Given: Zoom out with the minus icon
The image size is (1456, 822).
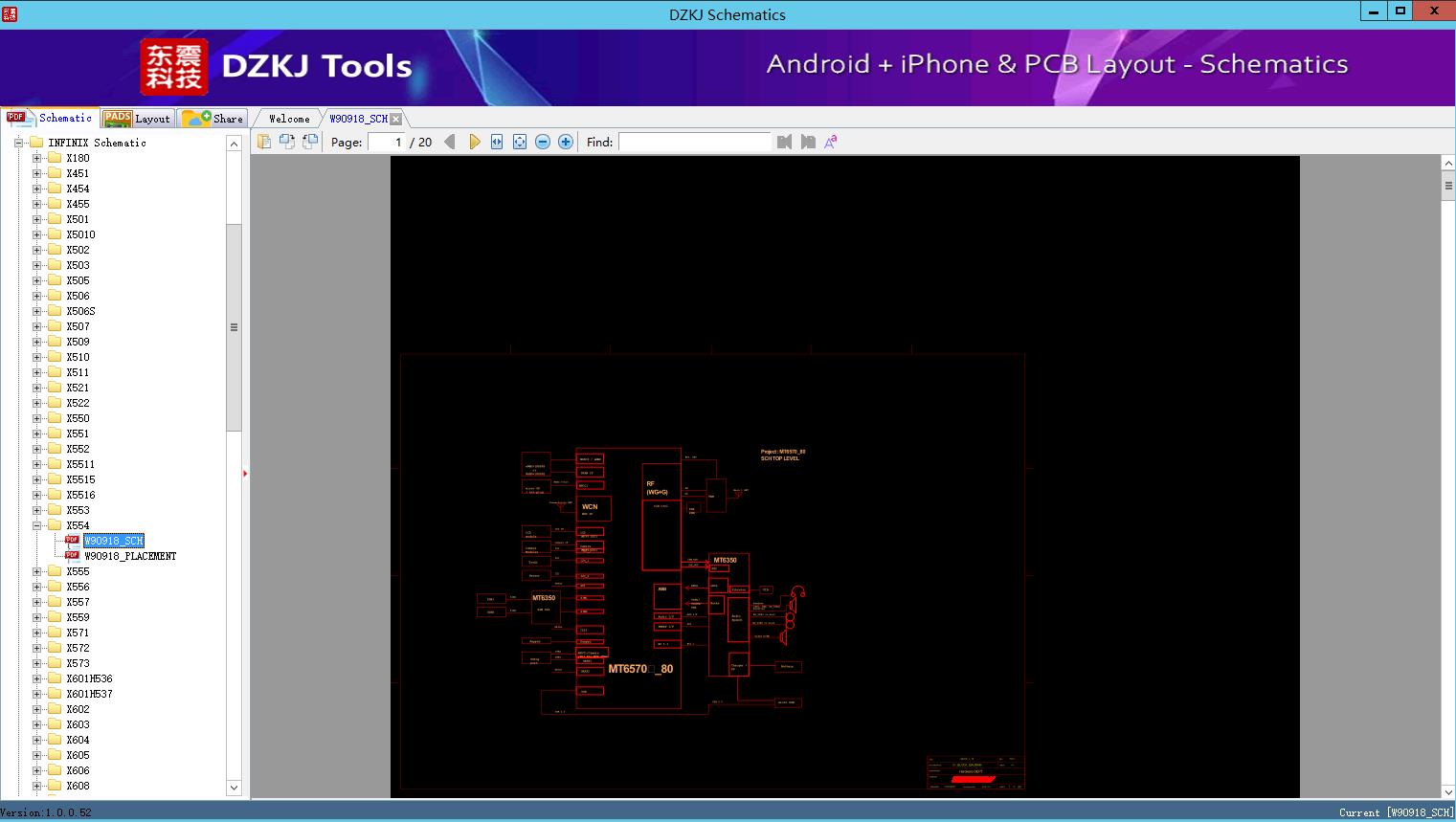Looking at the screenshot, I should 543,142.
